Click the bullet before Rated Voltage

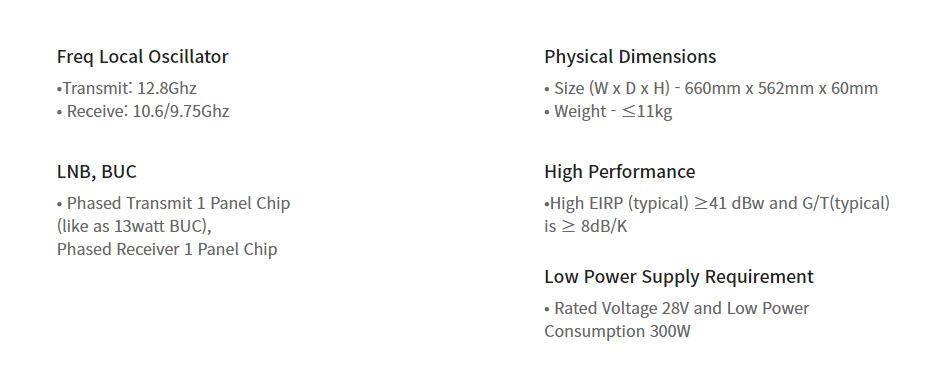[x=547, y=309]
